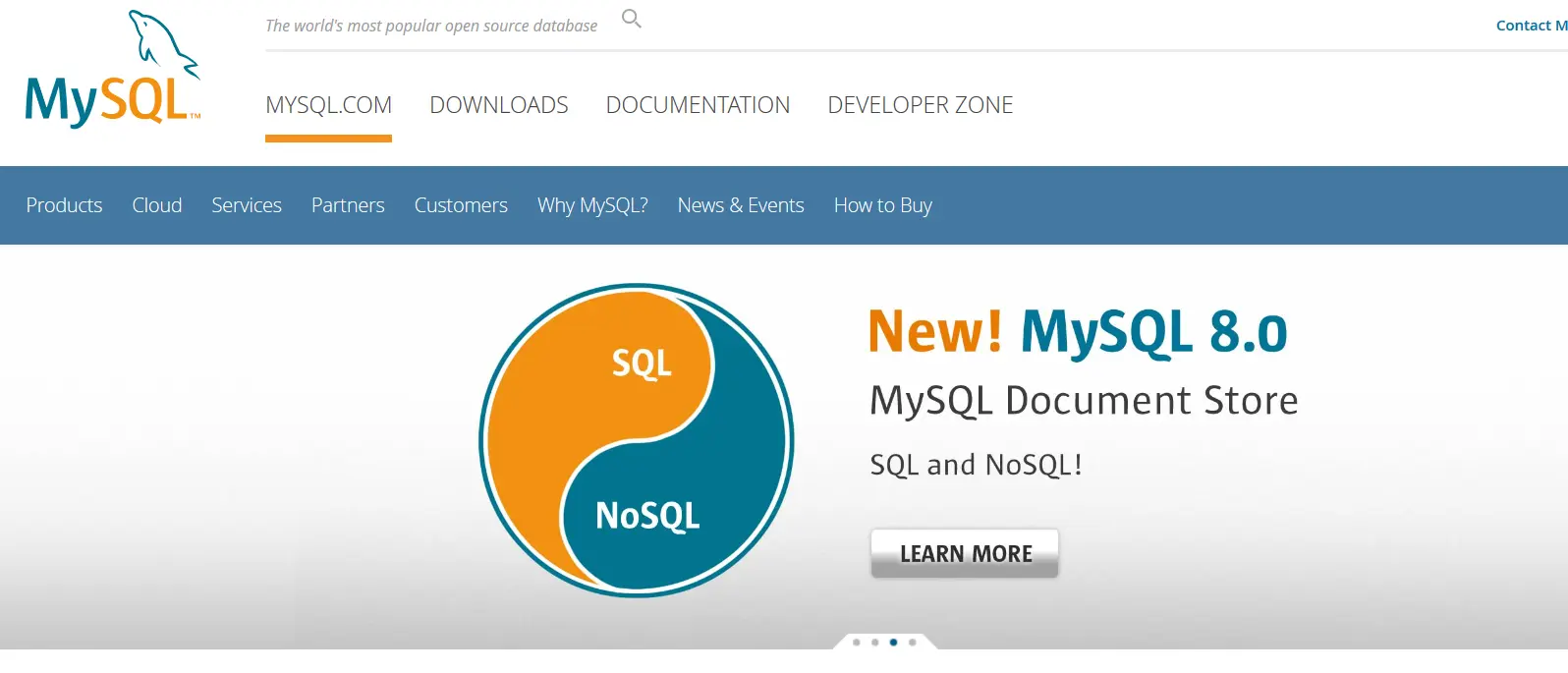Select the second carousel dot

click(874, 642)
